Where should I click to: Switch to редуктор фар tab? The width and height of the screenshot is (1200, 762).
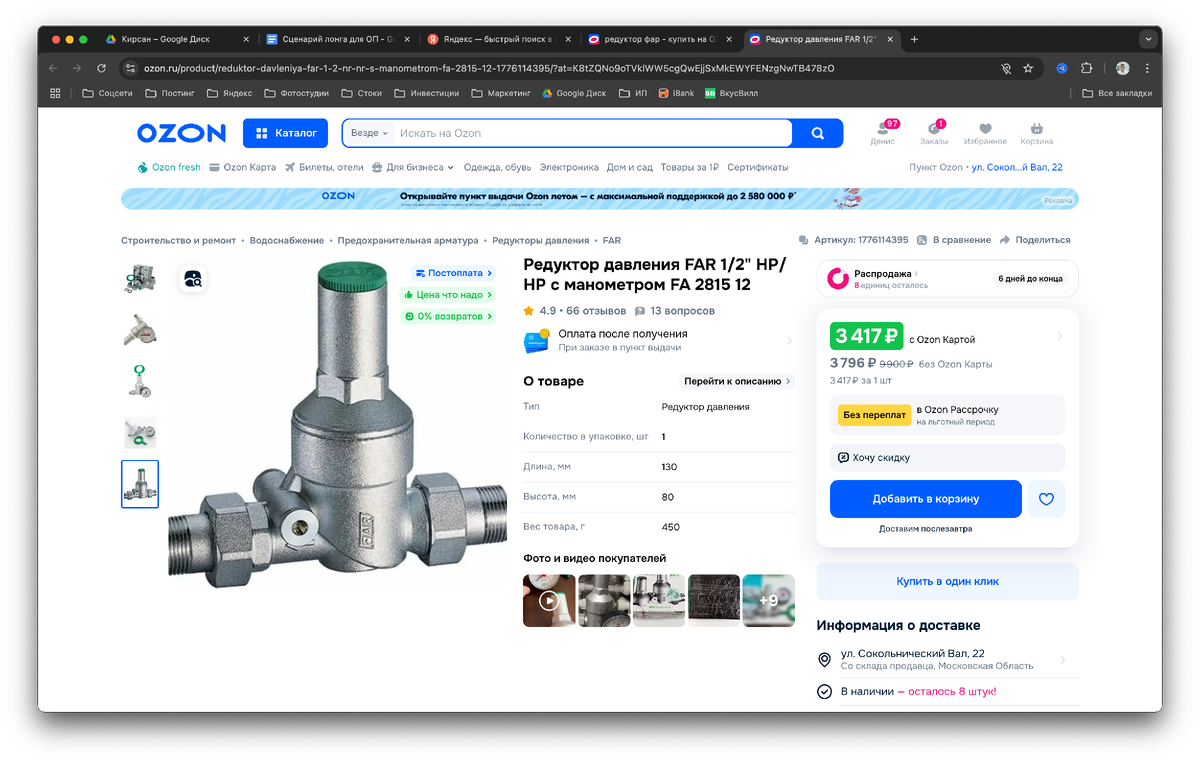659,39
